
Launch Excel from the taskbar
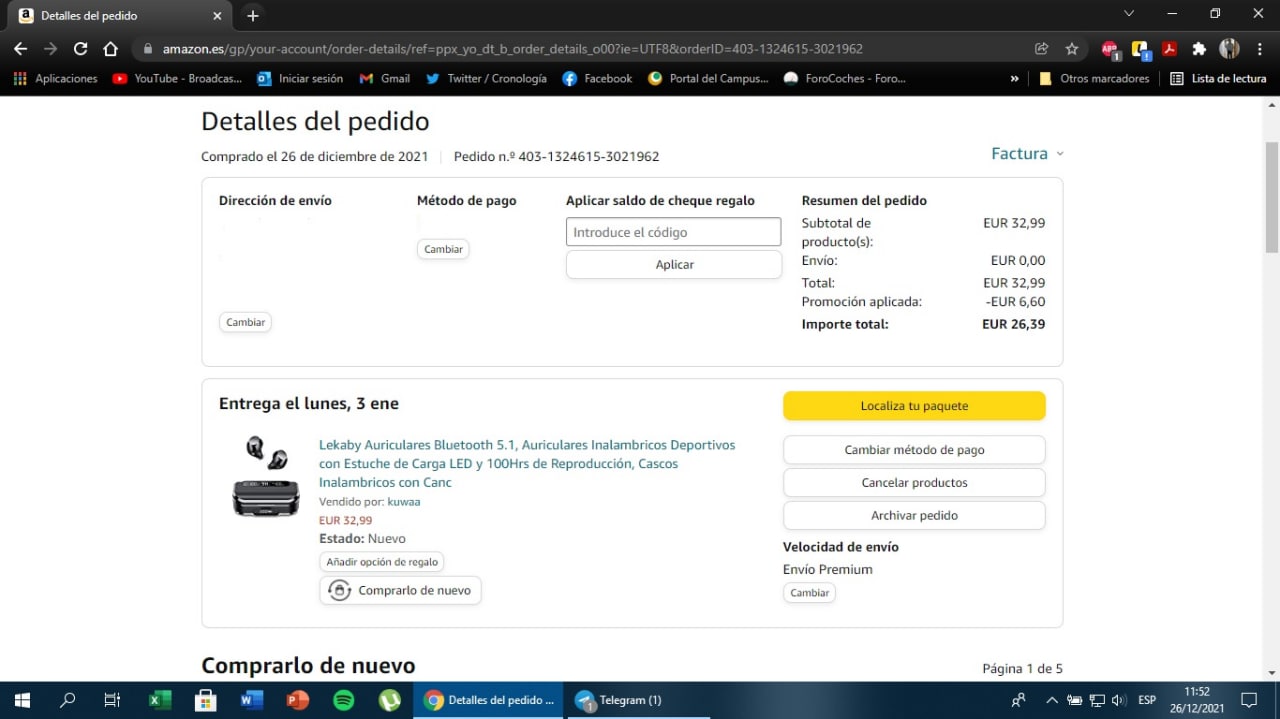(x=159, y=700)
